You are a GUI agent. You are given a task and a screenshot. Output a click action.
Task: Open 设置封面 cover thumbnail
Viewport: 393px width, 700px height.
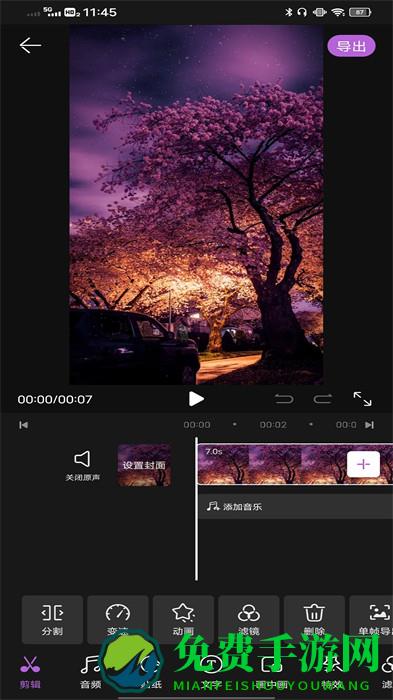pyautogui.click(x=144, y=465)
